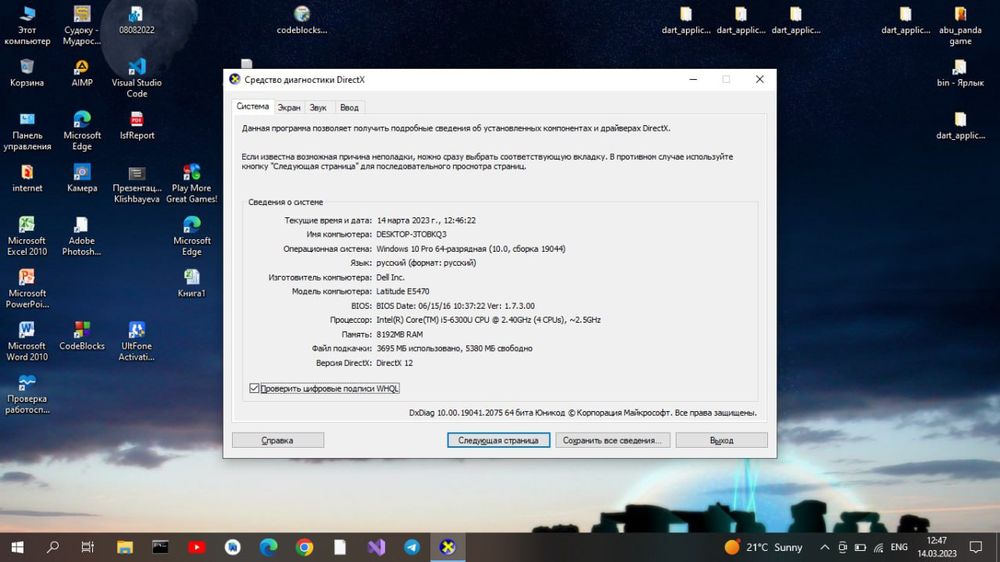
Task: Open File Explorer from the taskbar
Action: click(x=124, y=547)
